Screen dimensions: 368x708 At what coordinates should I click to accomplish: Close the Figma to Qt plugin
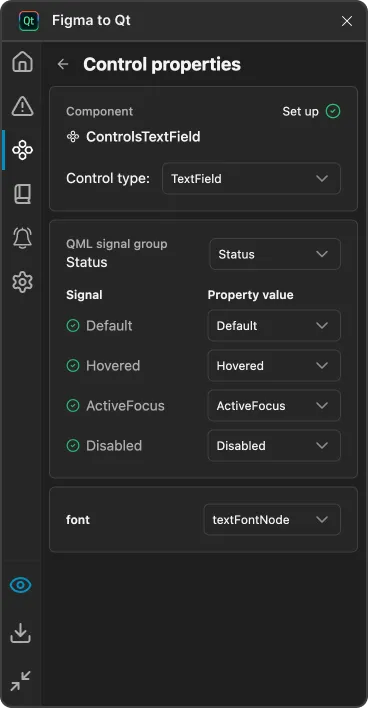point(347,21)
